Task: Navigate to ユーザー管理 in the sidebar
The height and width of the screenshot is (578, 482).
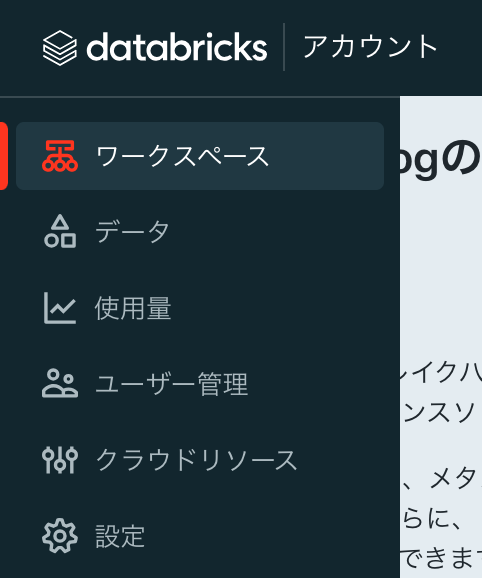Action: [x=200, y=384]
